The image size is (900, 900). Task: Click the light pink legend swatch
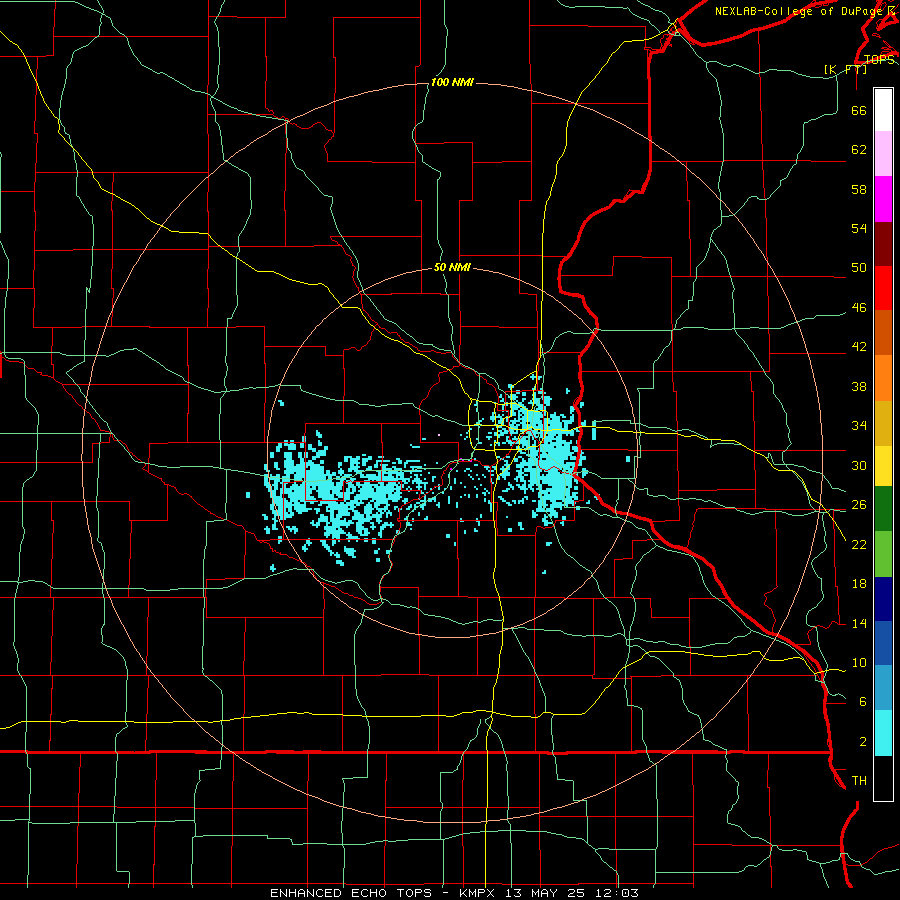click(x=883, y=154)
